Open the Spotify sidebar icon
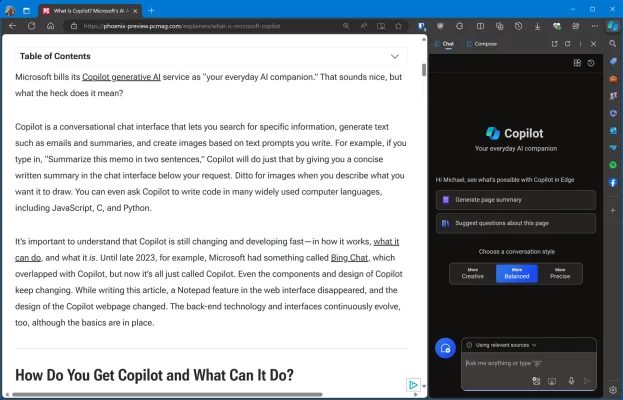 pos(613,165)
